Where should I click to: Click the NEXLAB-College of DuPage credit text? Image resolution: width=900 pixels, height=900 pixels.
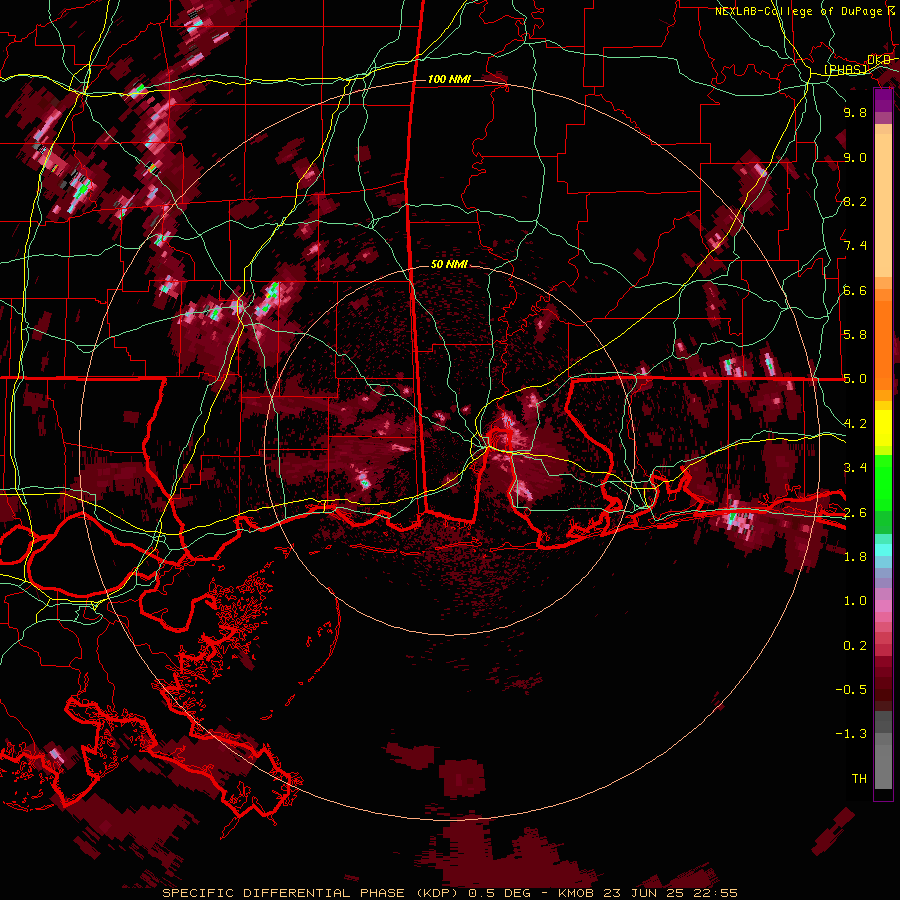pos(798,11)
